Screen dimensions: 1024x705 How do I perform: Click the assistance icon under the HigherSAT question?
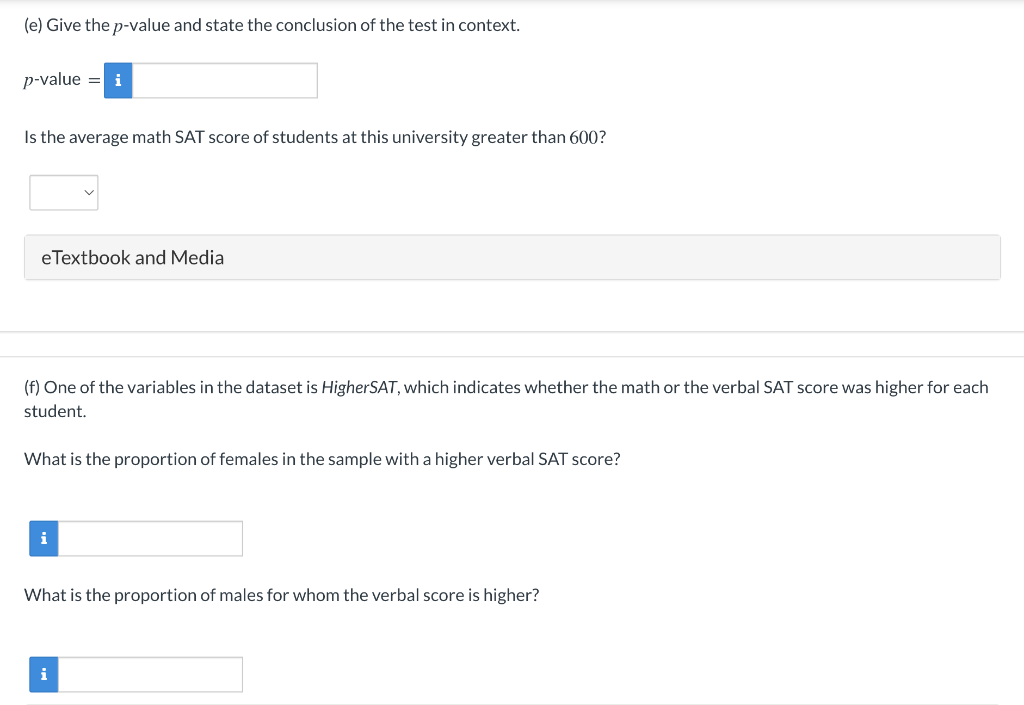tap(43, 538)
